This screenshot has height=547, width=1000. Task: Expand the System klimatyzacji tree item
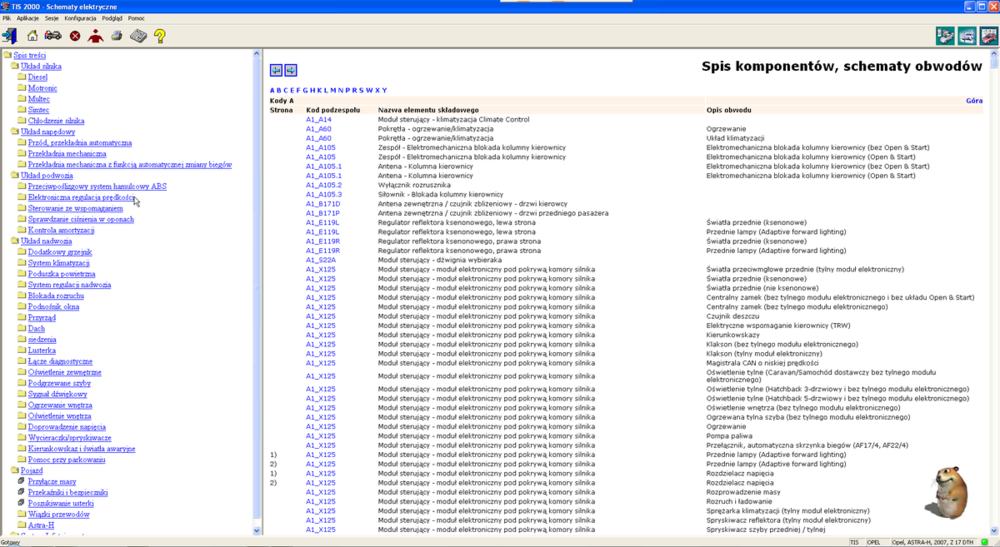click(52, 263)
